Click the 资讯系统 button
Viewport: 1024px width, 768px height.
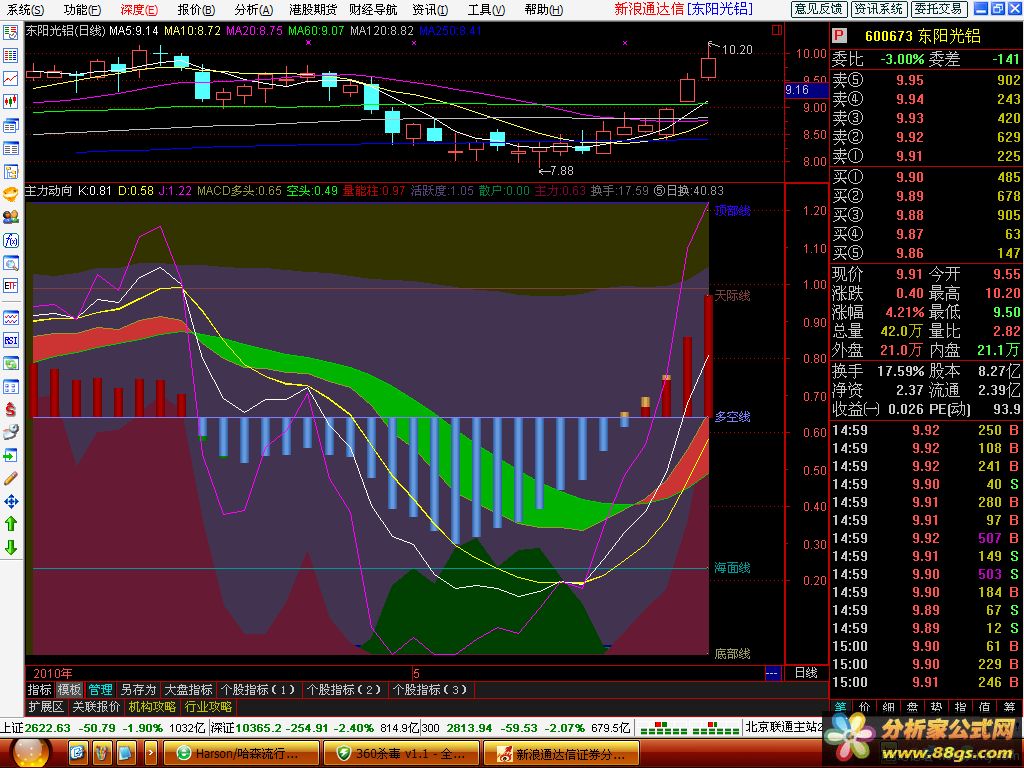coord(879,8)
